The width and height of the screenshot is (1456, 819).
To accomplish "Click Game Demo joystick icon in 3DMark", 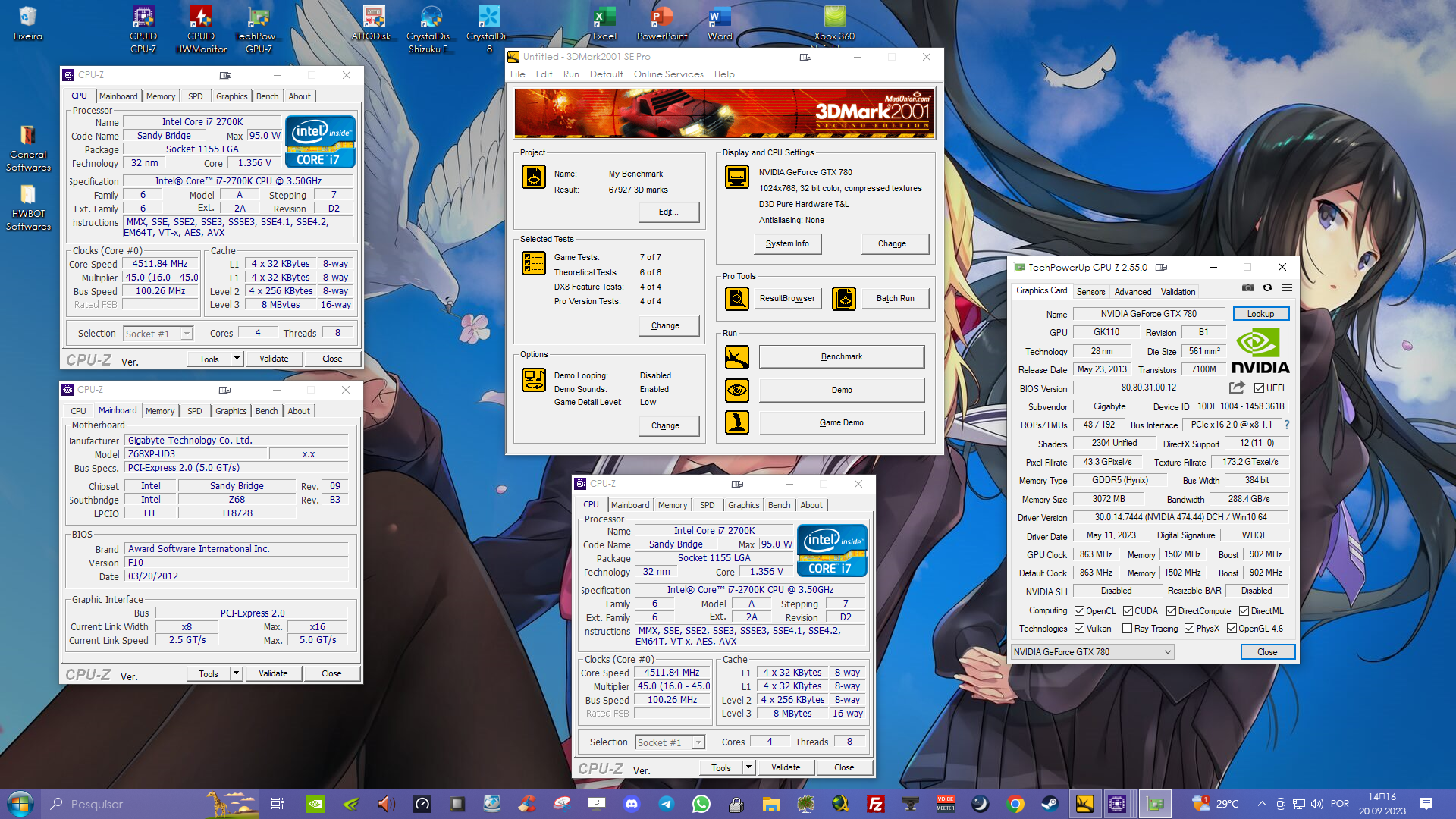I will click(736, 423).
